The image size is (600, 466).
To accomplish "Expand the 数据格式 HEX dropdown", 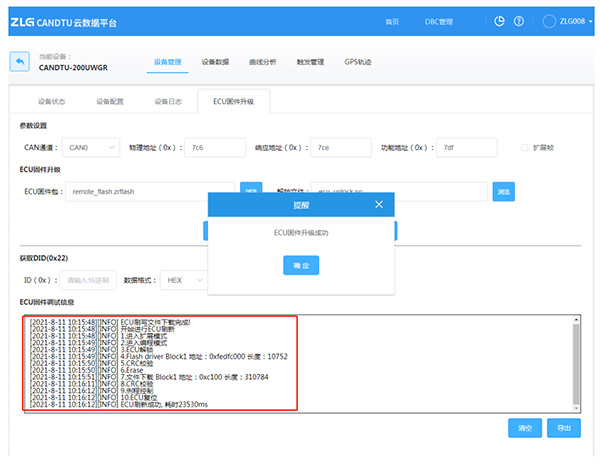I will pos(183,281).
